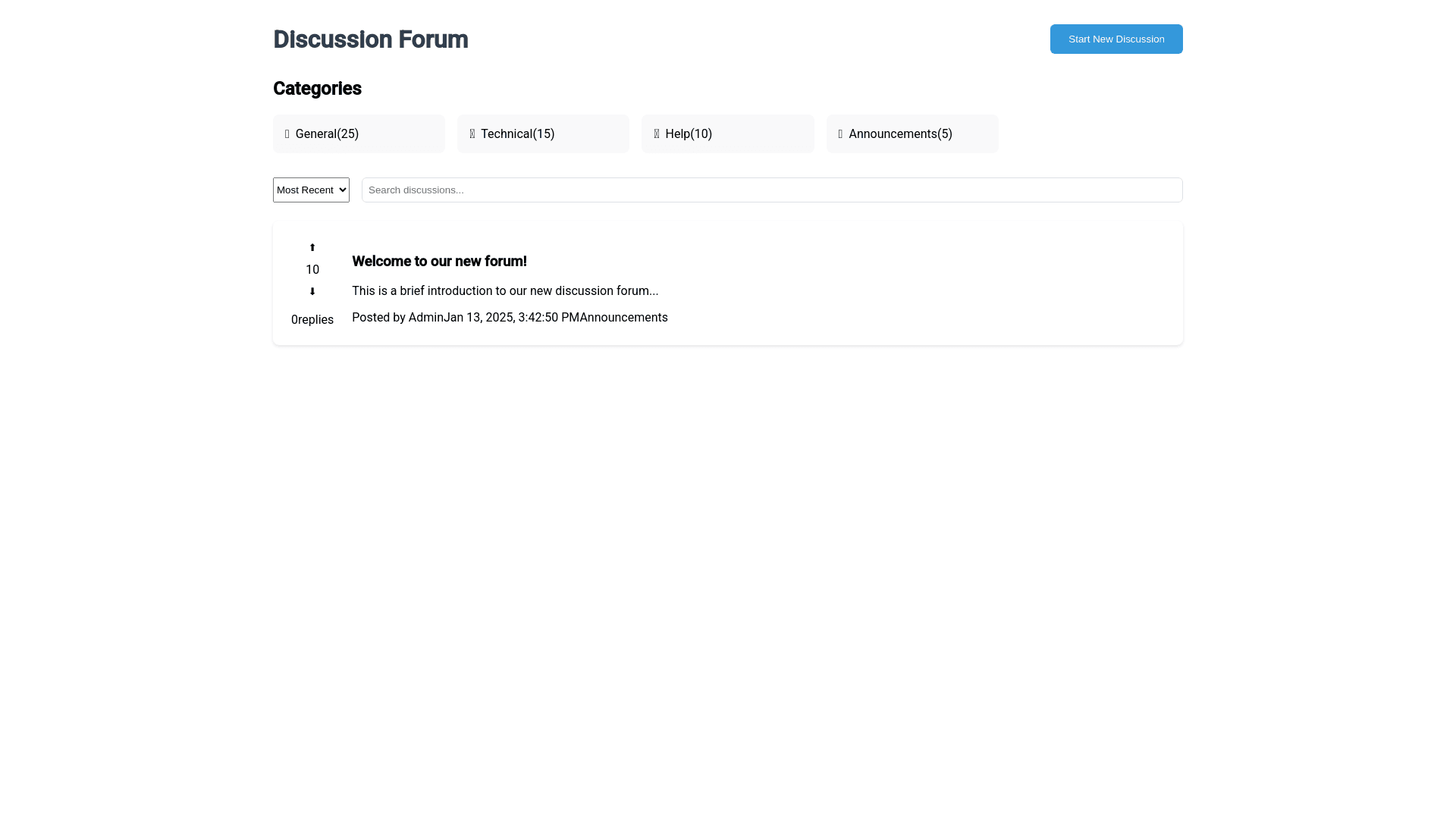Select the Technical(15) category label
Viewport: 1456px width, 819px height.
517,134
